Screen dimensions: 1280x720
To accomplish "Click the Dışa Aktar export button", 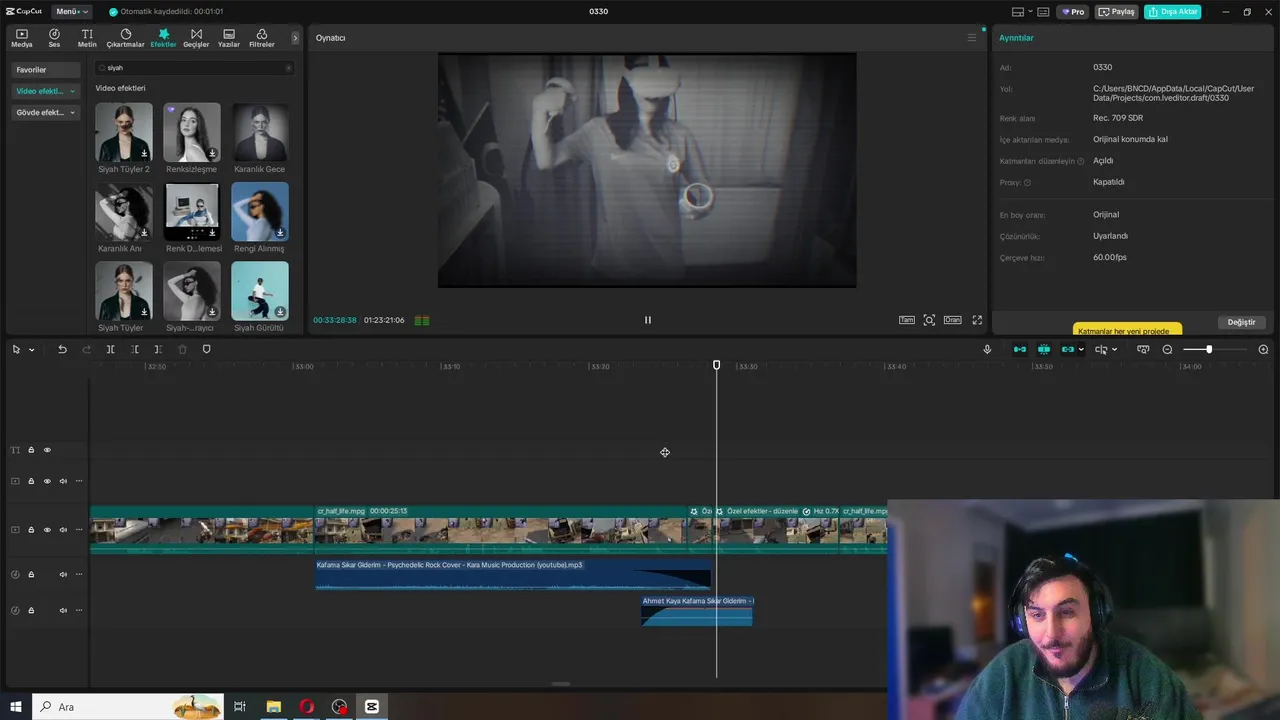I will [1172, 12].
